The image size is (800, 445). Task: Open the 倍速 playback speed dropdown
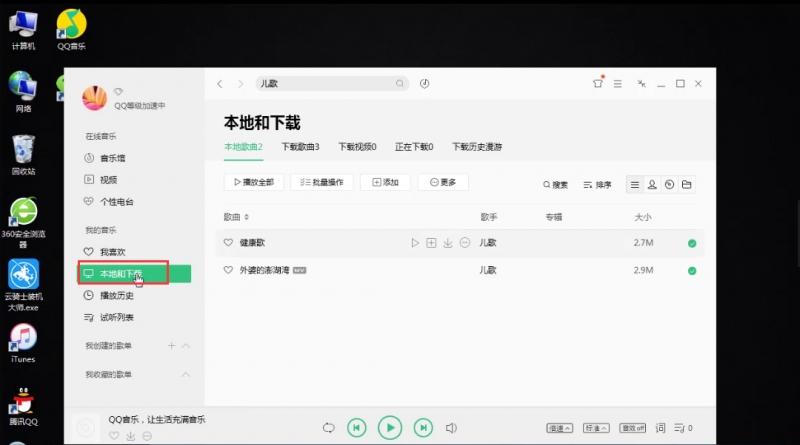[x=560, y=428]
